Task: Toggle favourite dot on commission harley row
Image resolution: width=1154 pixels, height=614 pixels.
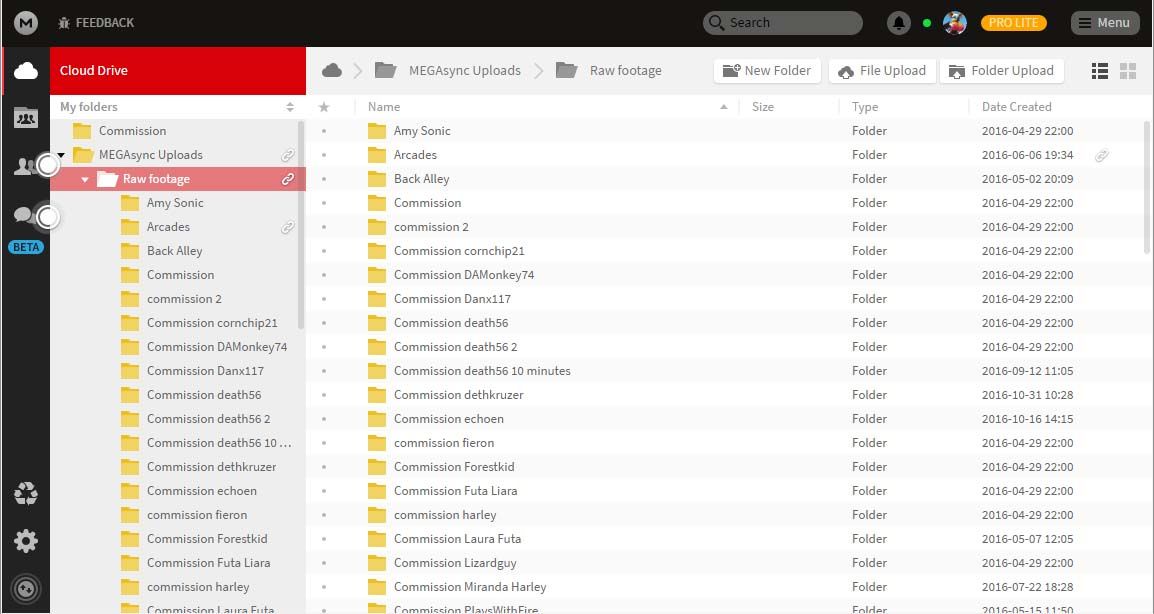Action: tap(324, 515)
